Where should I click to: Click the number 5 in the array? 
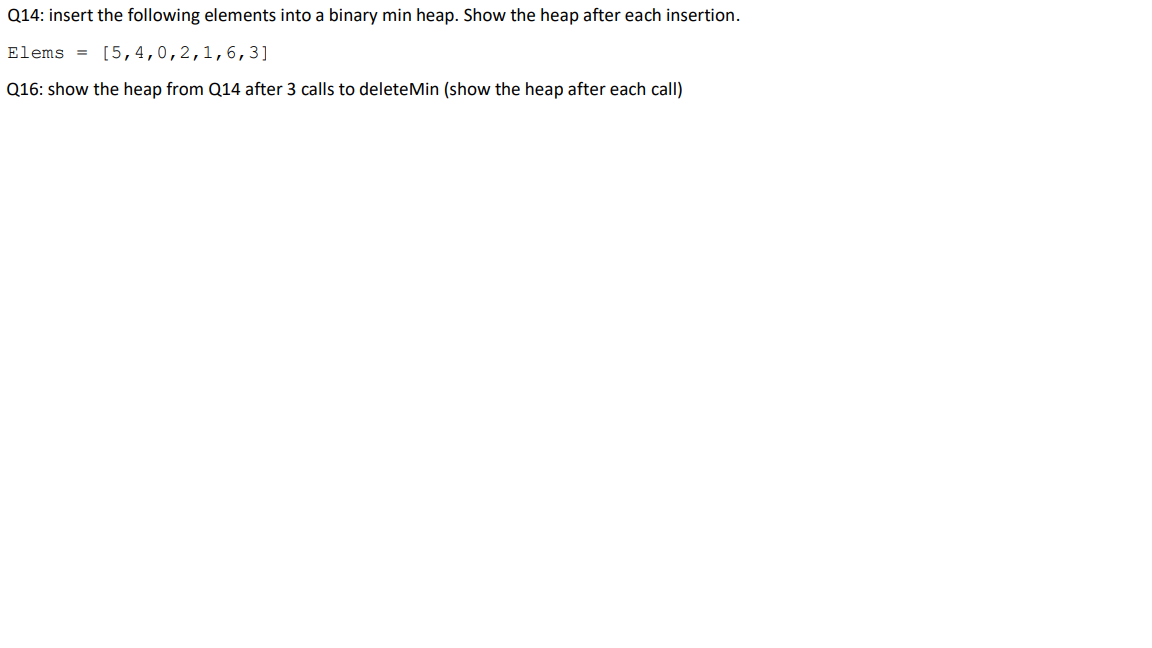[117, 53]
